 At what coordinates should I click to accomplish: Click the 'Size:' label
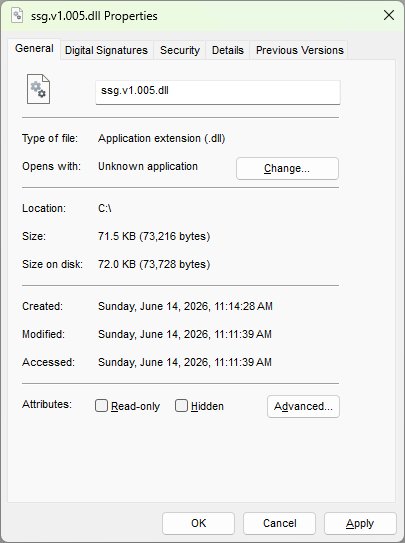click(x=34, y=236)
